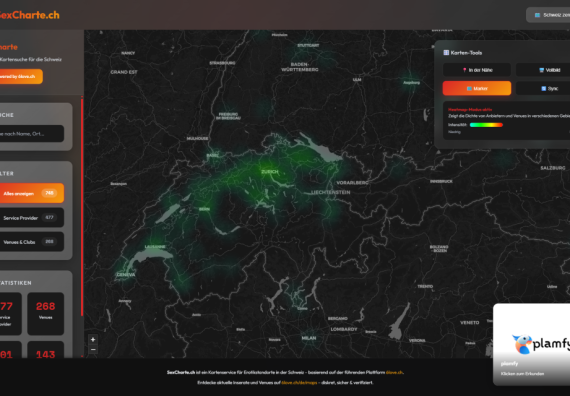This screenshot has width=570, height=396.
Task: Select the Alles anzeigen filter
Action: 32,193
